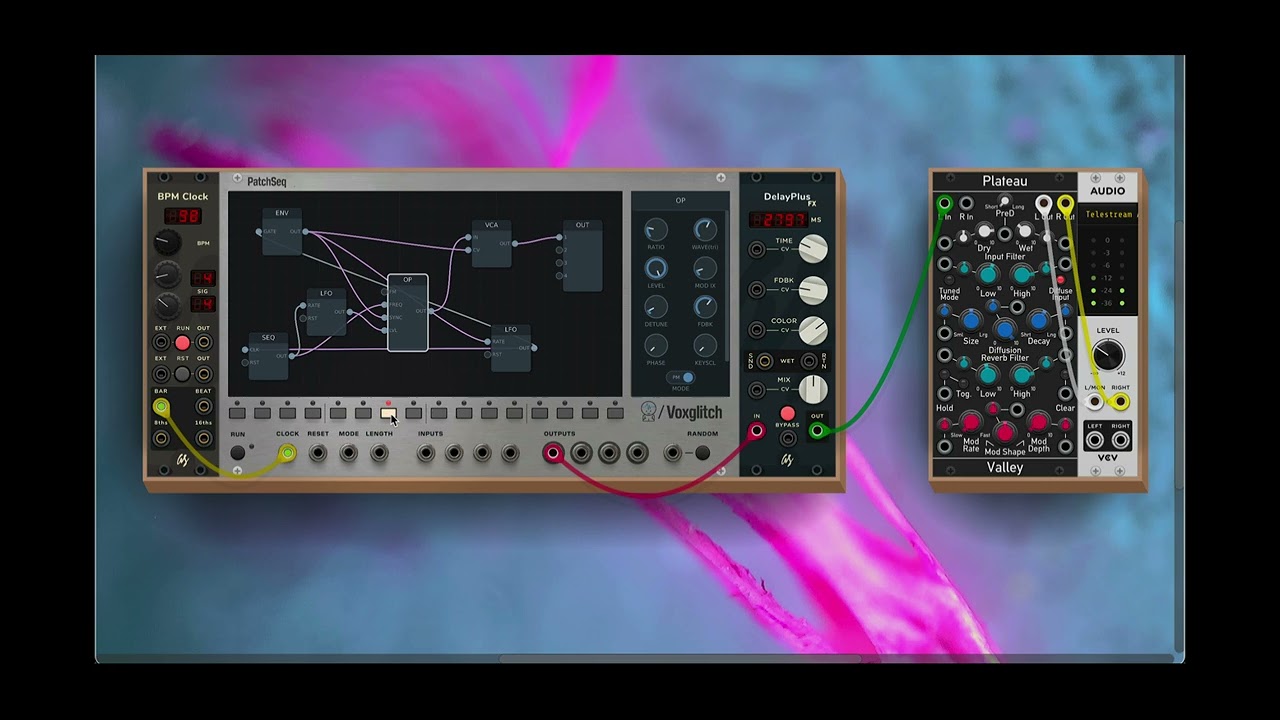Adjust the Dry knob on Plateau
Screen dimensions: 1280x720
pos(984,231)
